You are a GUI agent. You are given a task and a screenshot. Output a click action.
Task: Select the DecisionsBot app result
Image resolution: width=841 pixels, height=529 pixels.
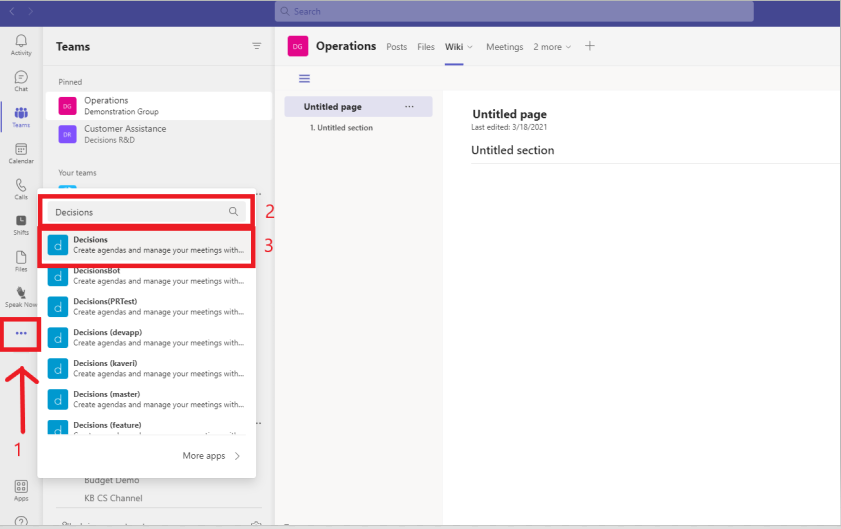[x=146, y=276]
